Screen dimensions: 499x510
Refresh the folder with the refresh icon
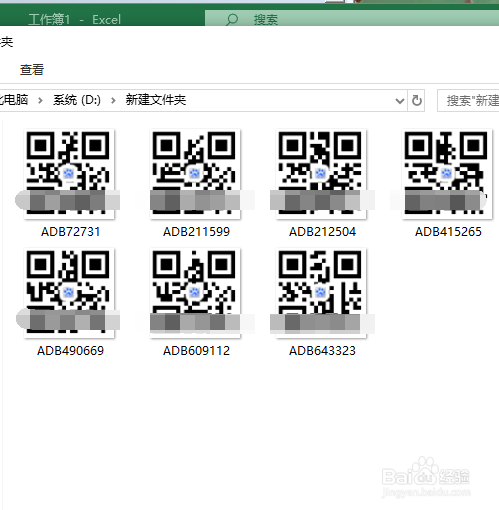pyautogui.click(x=417, y=100)
